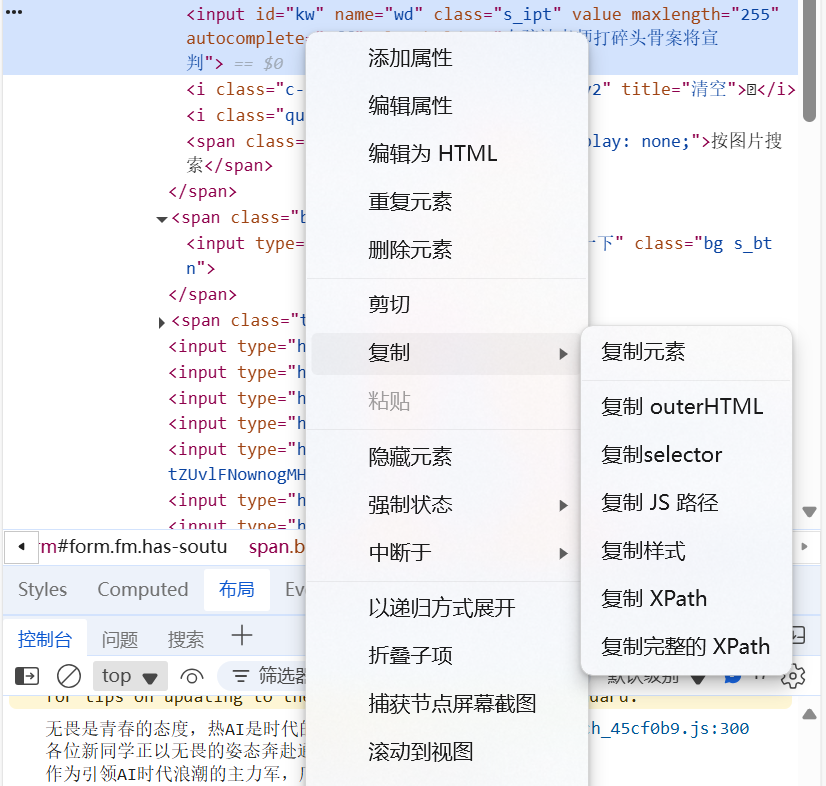Select 复制 XPath in the submenu
The height and width of the screenshot is (786, 826).
(686, 599)
